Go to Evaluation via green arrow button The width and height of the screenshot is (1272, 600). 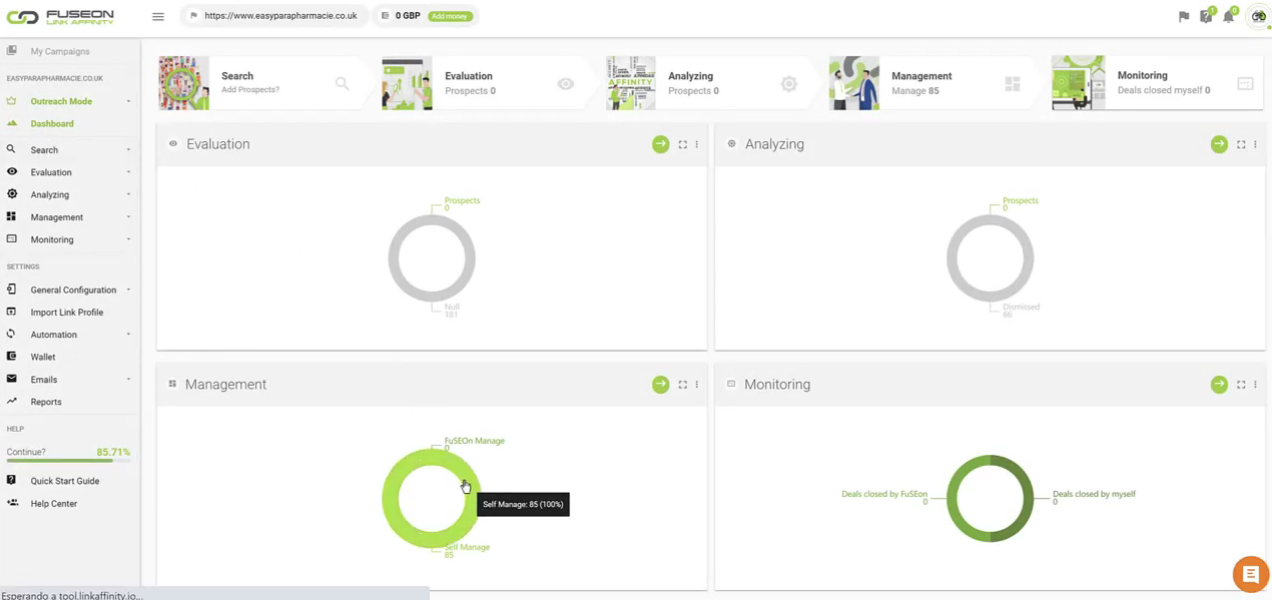pyautogui.click(x=660, y=144)
